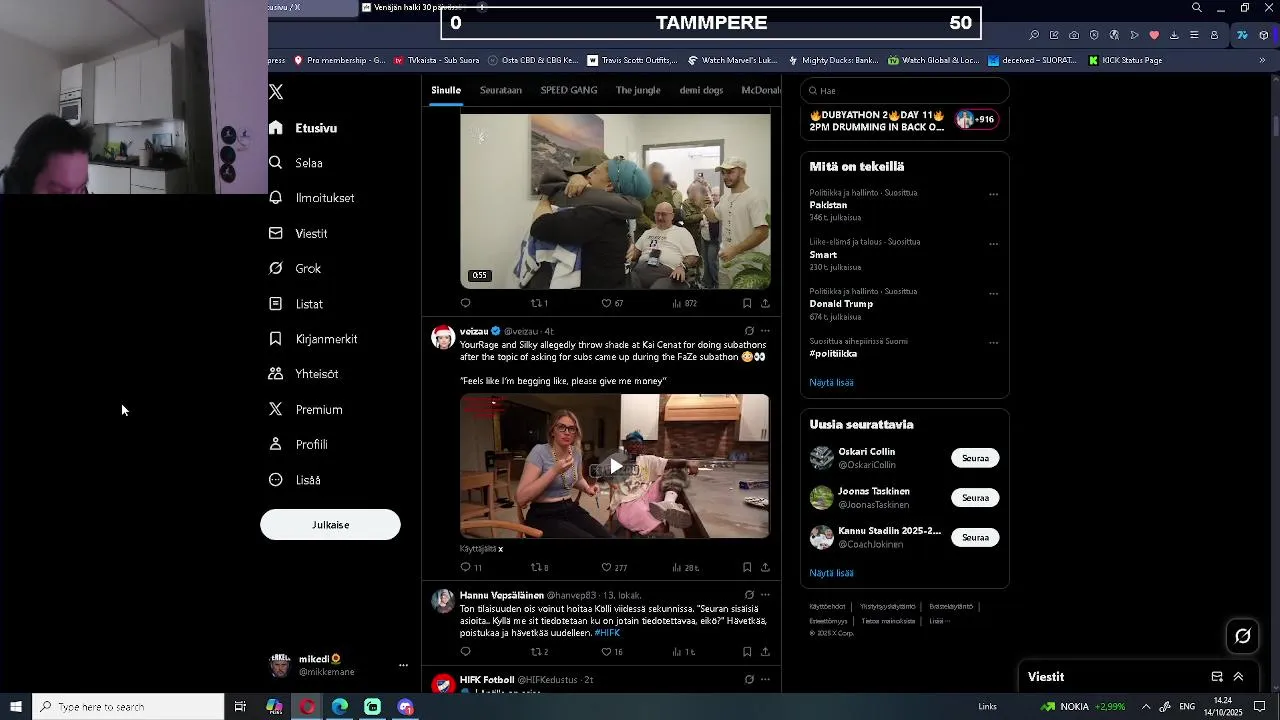Select the Sinulle timeline tab
The width and height of the screenshot is (1280, 720).
(x=446, y=90)
